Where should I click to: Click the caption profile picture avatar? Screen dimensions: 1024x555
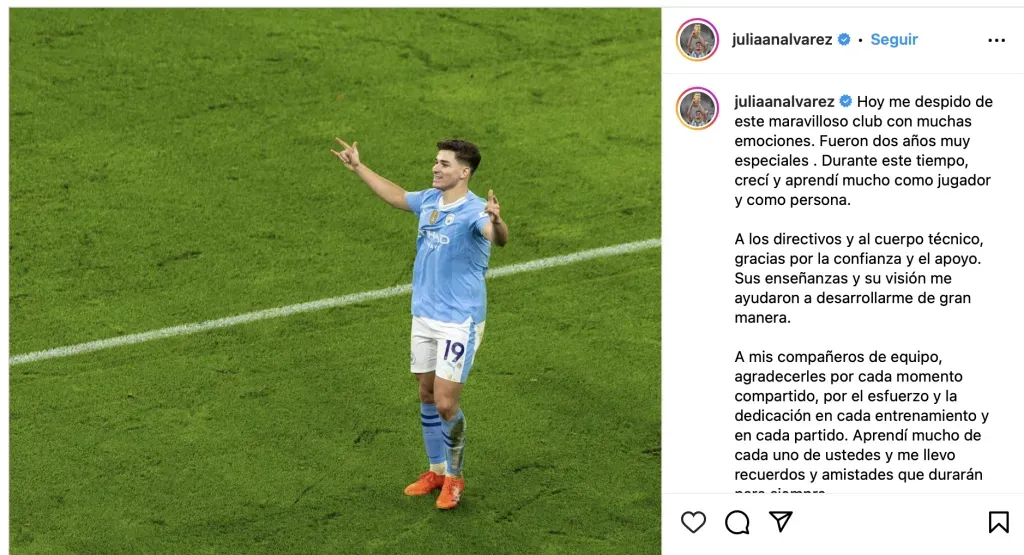click(x=697, y=108)
